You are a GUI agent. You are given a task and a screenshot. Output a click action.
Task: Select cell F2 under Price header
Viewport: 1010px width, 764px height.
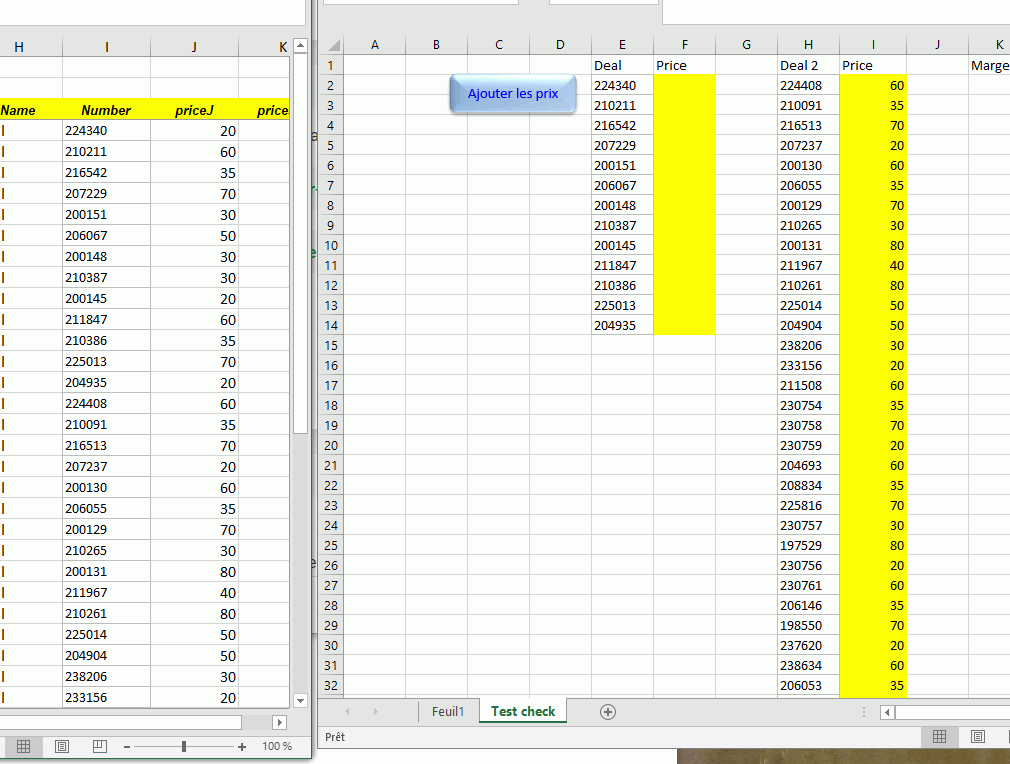[684, 86]
